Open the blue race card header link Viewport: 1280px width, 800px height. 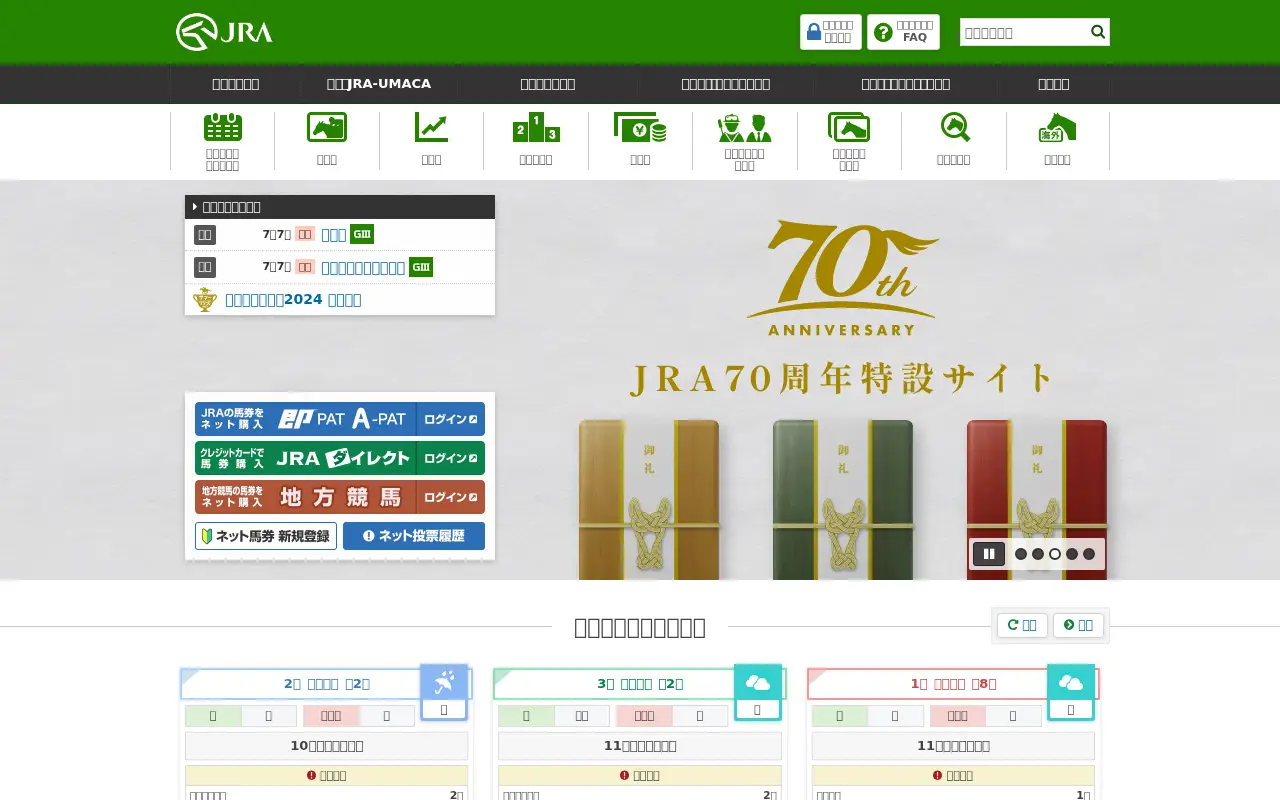click(x=327, y=684)
